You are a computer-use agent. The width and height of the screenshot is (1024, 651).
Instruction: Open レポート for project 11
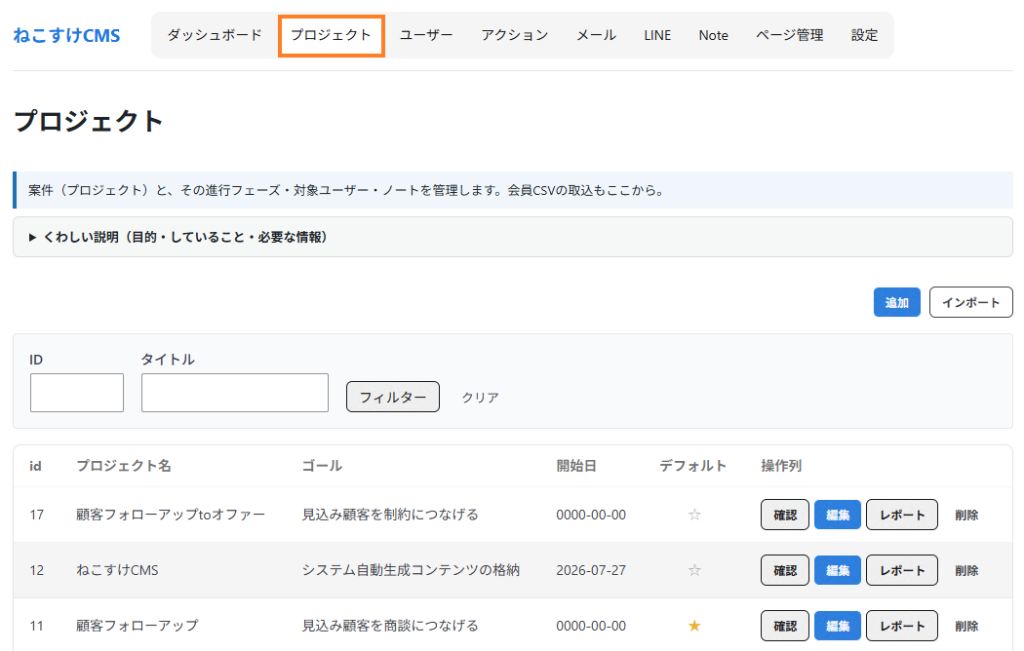(x=902, y=626)
